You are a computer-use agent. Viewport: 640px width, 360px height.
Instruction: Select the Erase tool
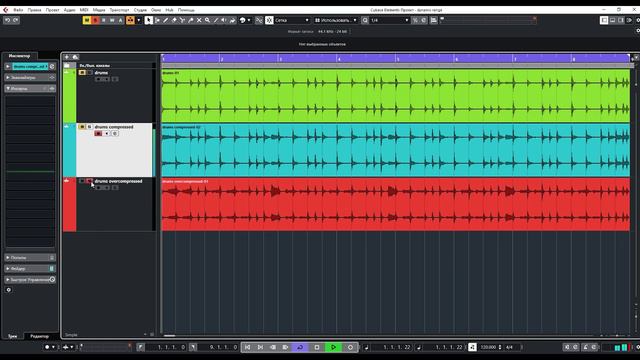pos(174,20)
